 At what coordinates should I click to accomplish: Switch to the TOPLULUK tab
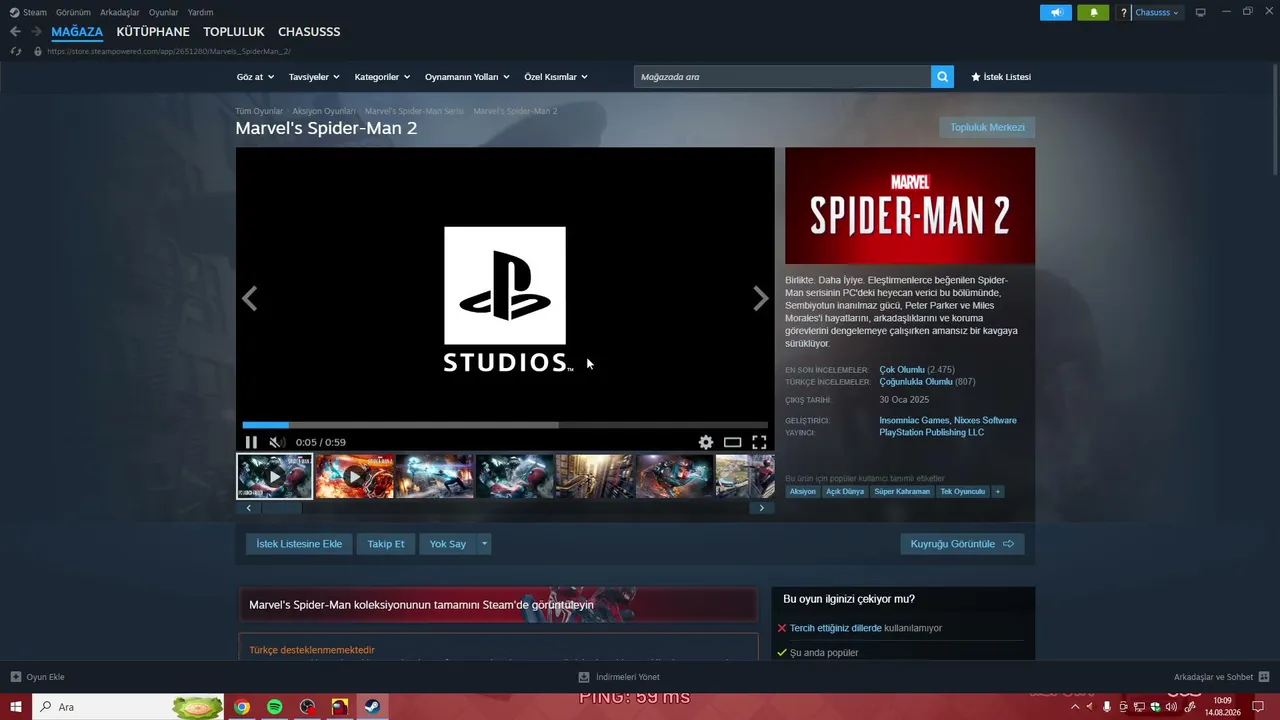(x=234, y=32)
